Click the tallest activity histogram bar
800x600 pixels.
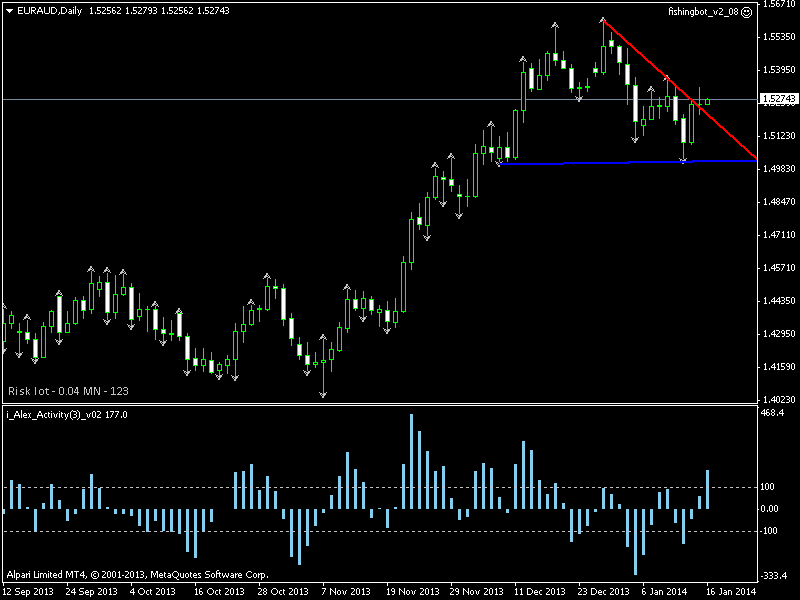pos(411,461)
